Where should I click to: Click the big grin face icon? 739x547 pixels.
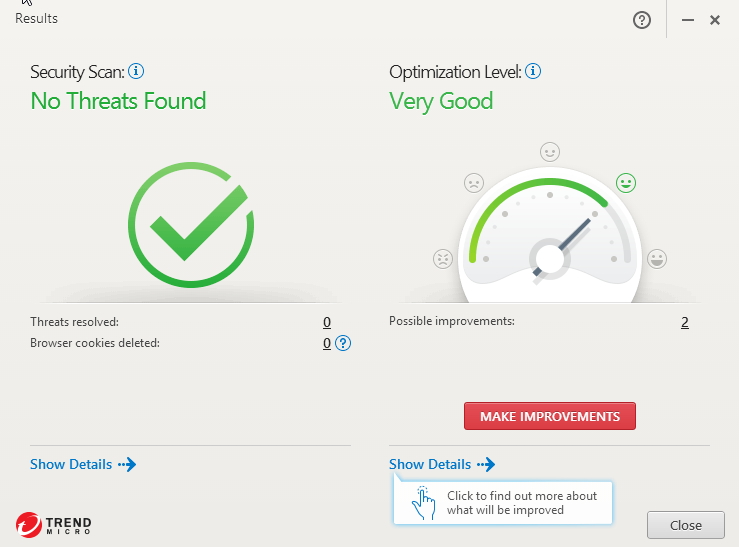(657, 259)
